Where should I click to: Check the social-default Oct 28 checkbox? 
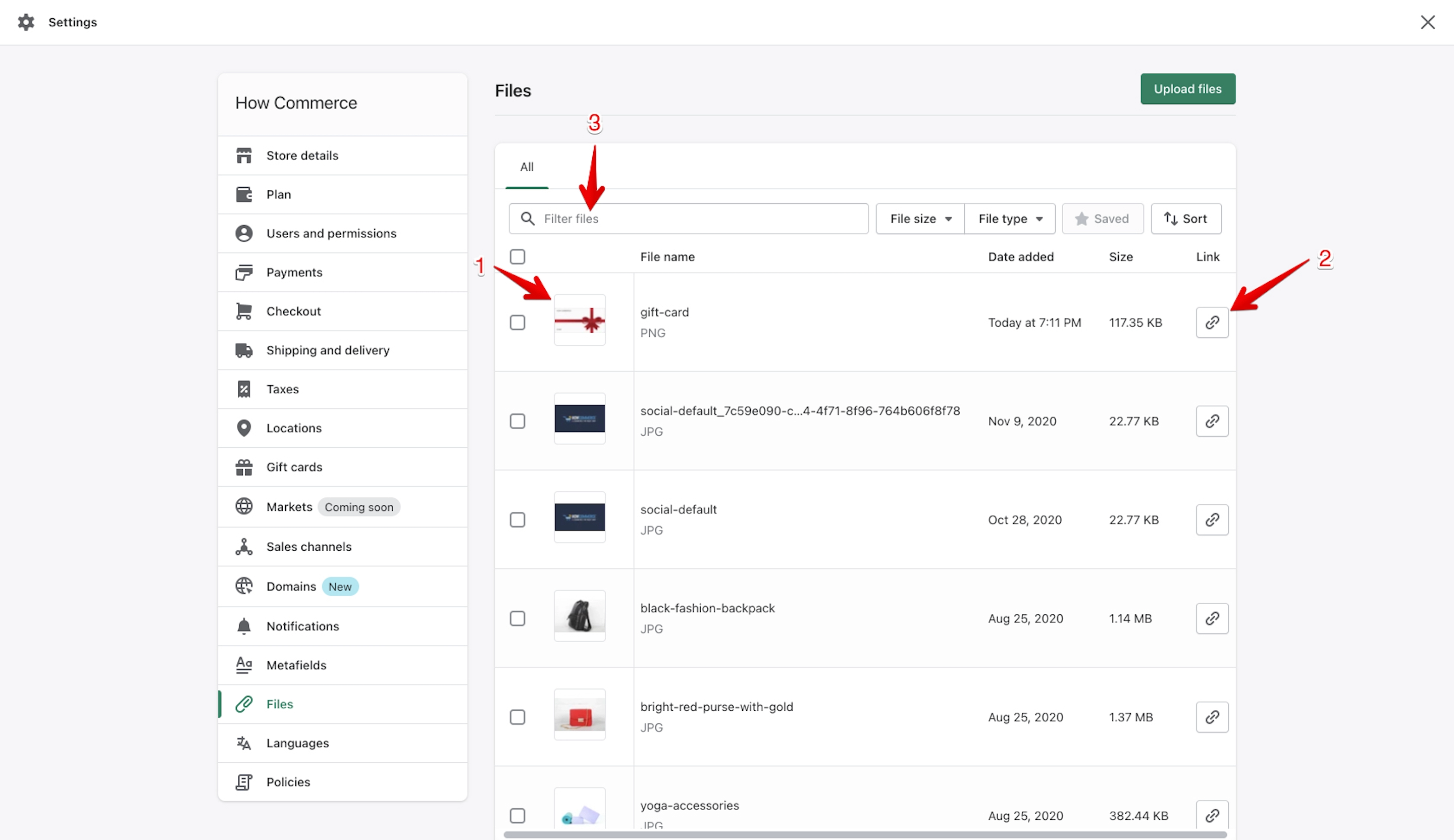tap(517, 520)
